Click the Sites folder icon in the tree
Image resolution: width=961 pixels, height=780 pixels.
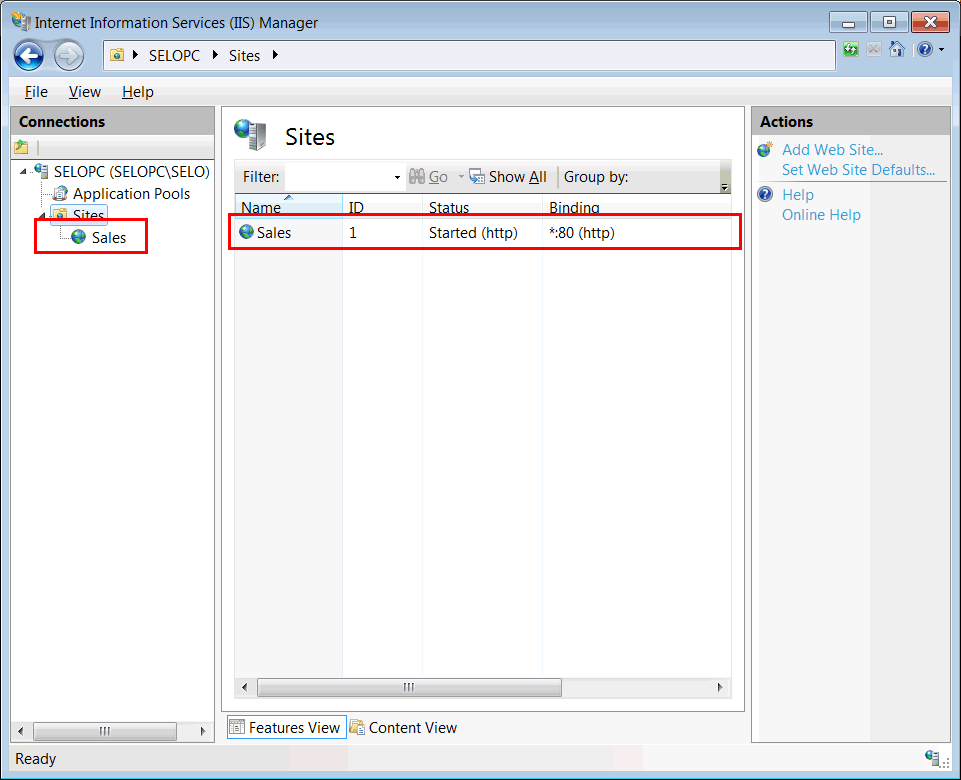pos(60,214)
